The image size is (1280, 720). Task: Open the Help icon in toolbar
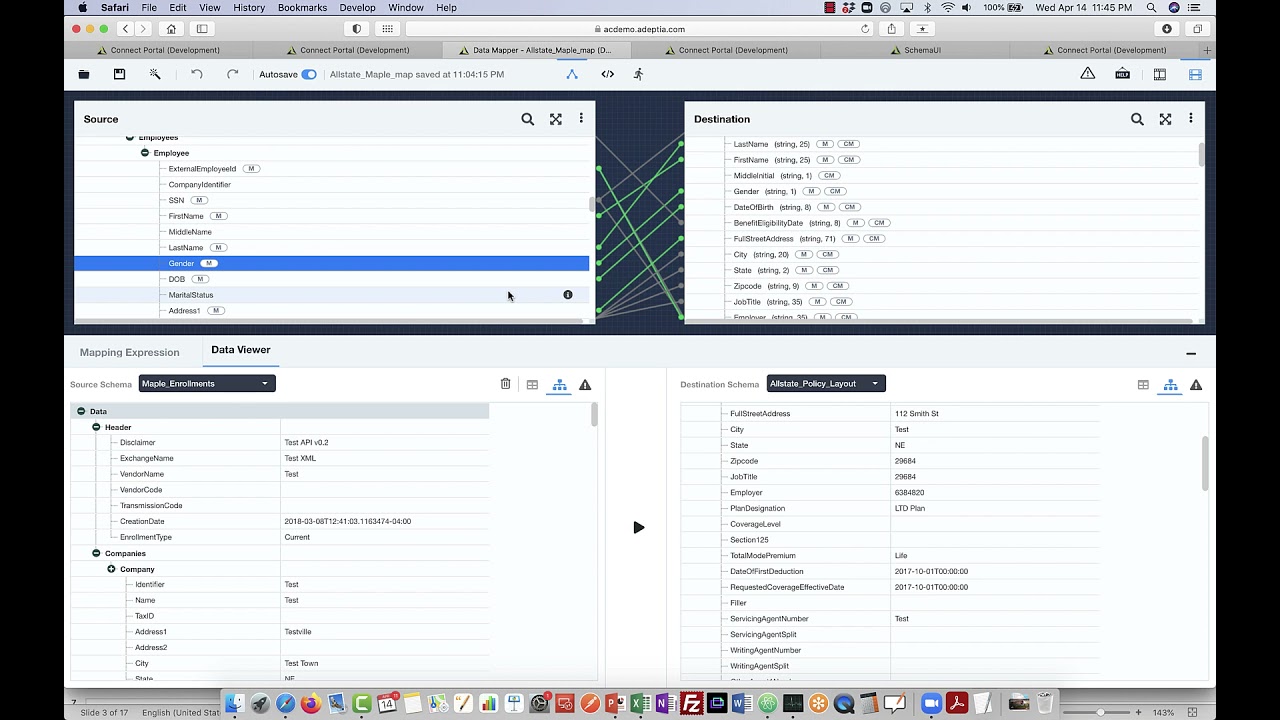[x=1123, y=74]
